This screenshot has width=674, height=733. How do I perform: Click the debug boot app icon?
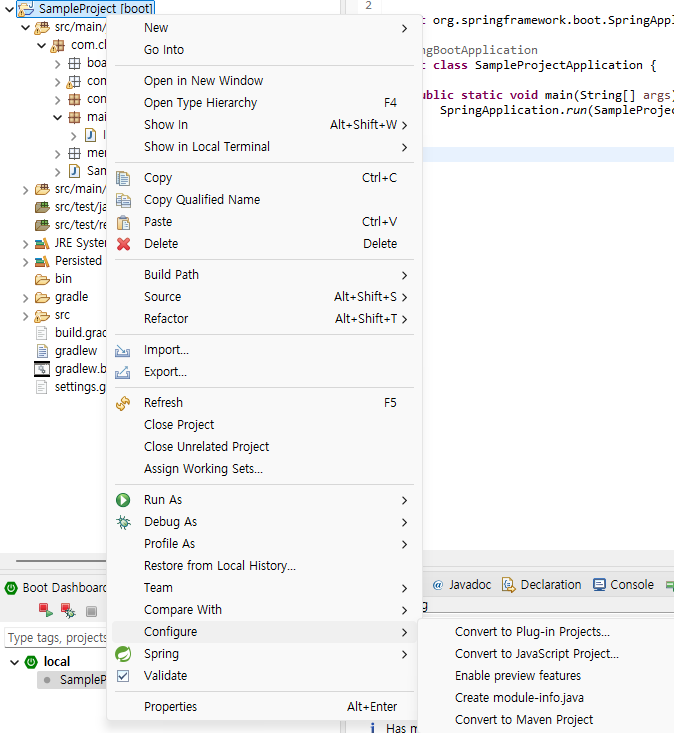(x=68, y=610)
